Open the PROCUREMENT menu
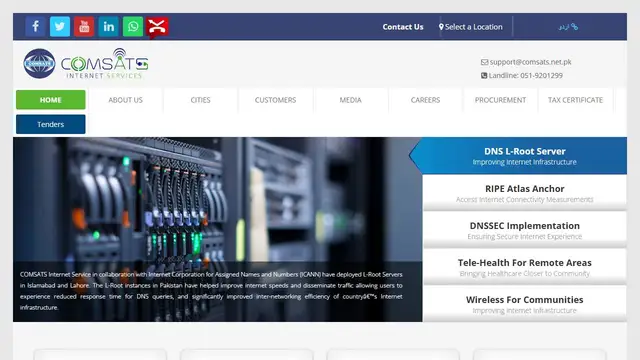 (500, 100)
